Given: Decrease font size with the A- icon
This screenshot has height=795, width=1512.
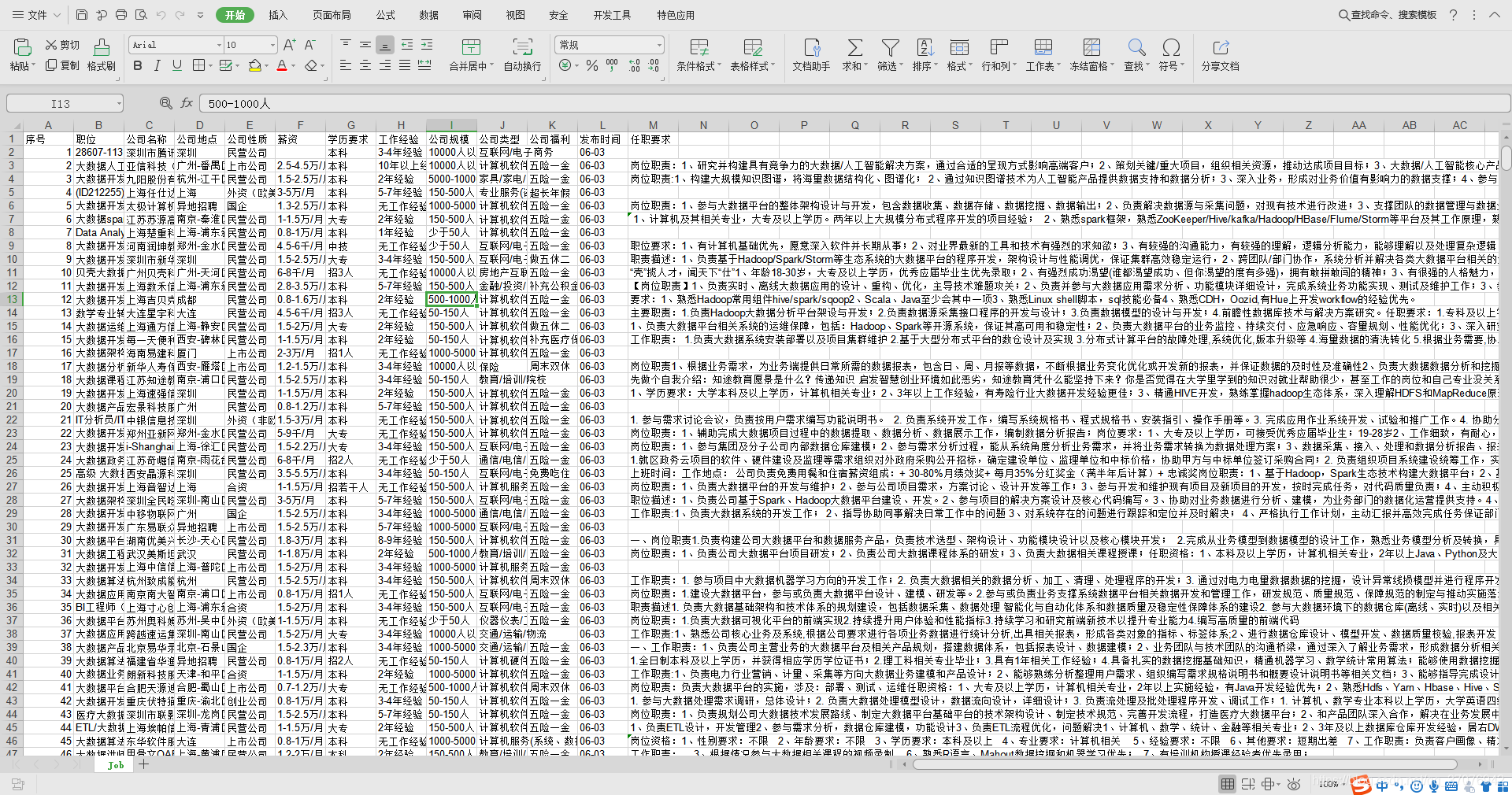Looking at the screenshot, I should [310, 45].
